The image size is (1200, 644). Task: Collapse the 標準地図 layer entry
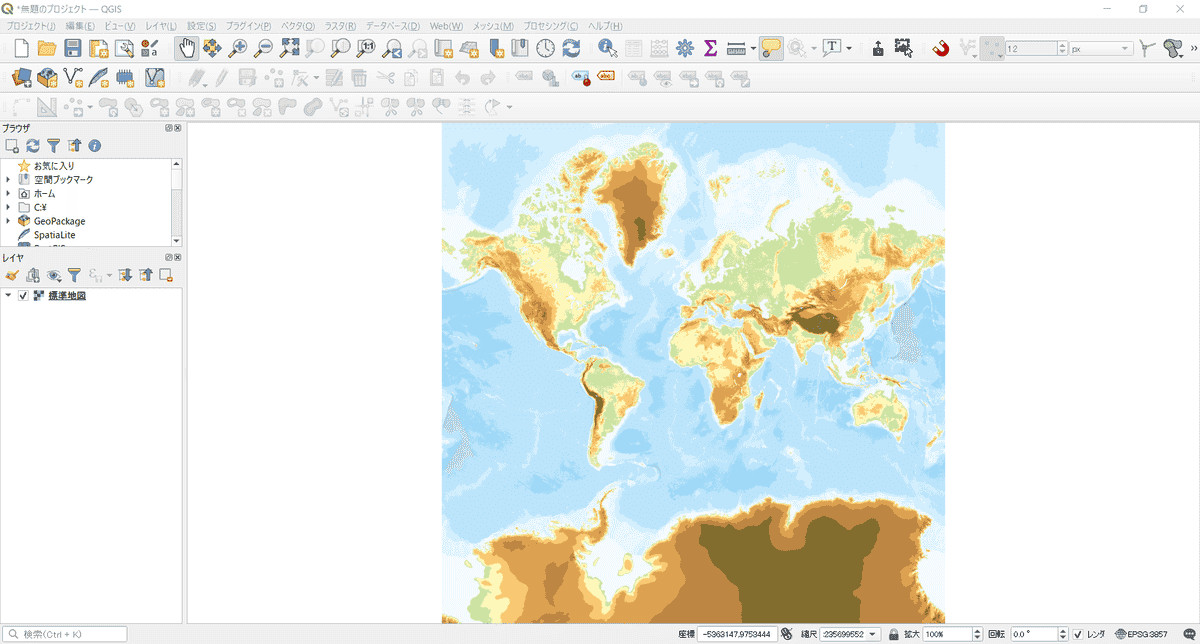[8, 296]
